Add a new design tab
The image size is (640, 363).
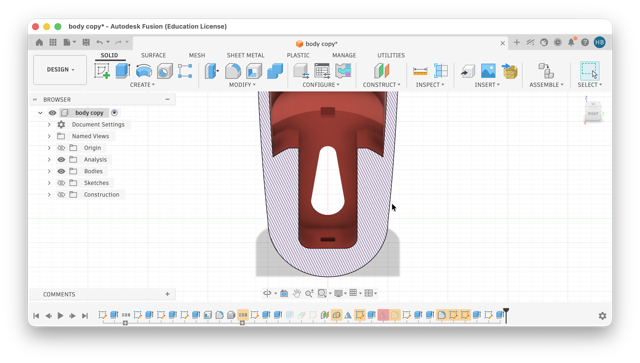point(516,42)
